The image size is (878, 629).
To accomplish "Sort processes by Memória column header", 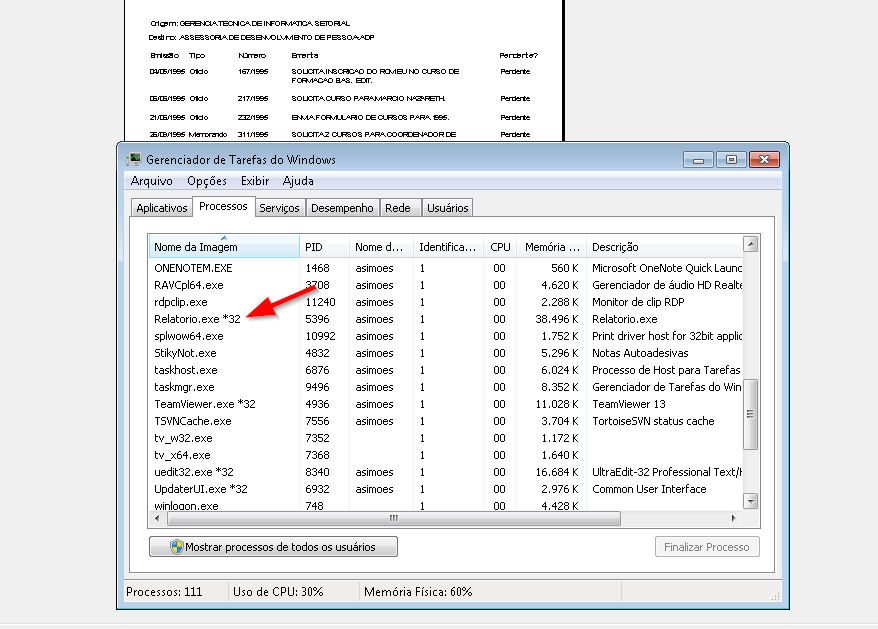I will click(552, 247).
